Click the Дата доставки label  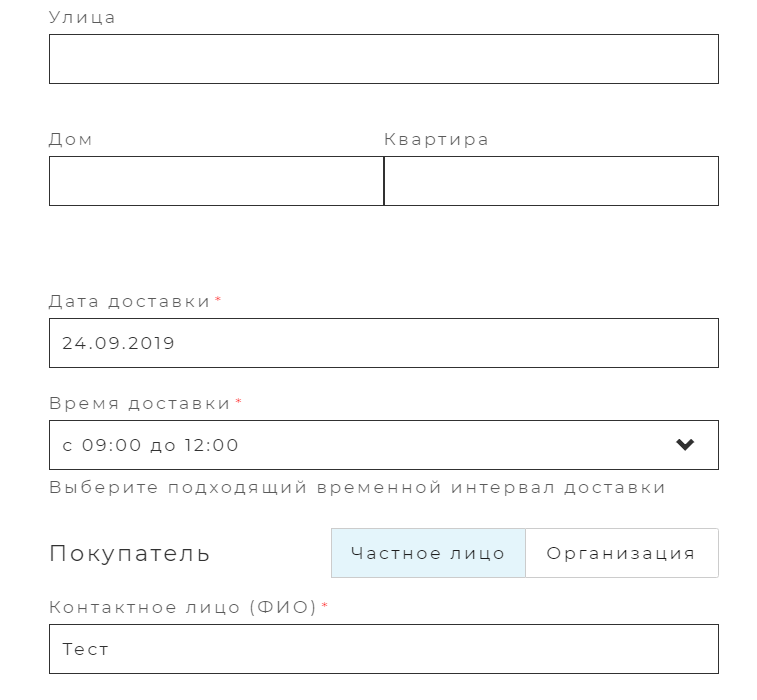(129, 302)
